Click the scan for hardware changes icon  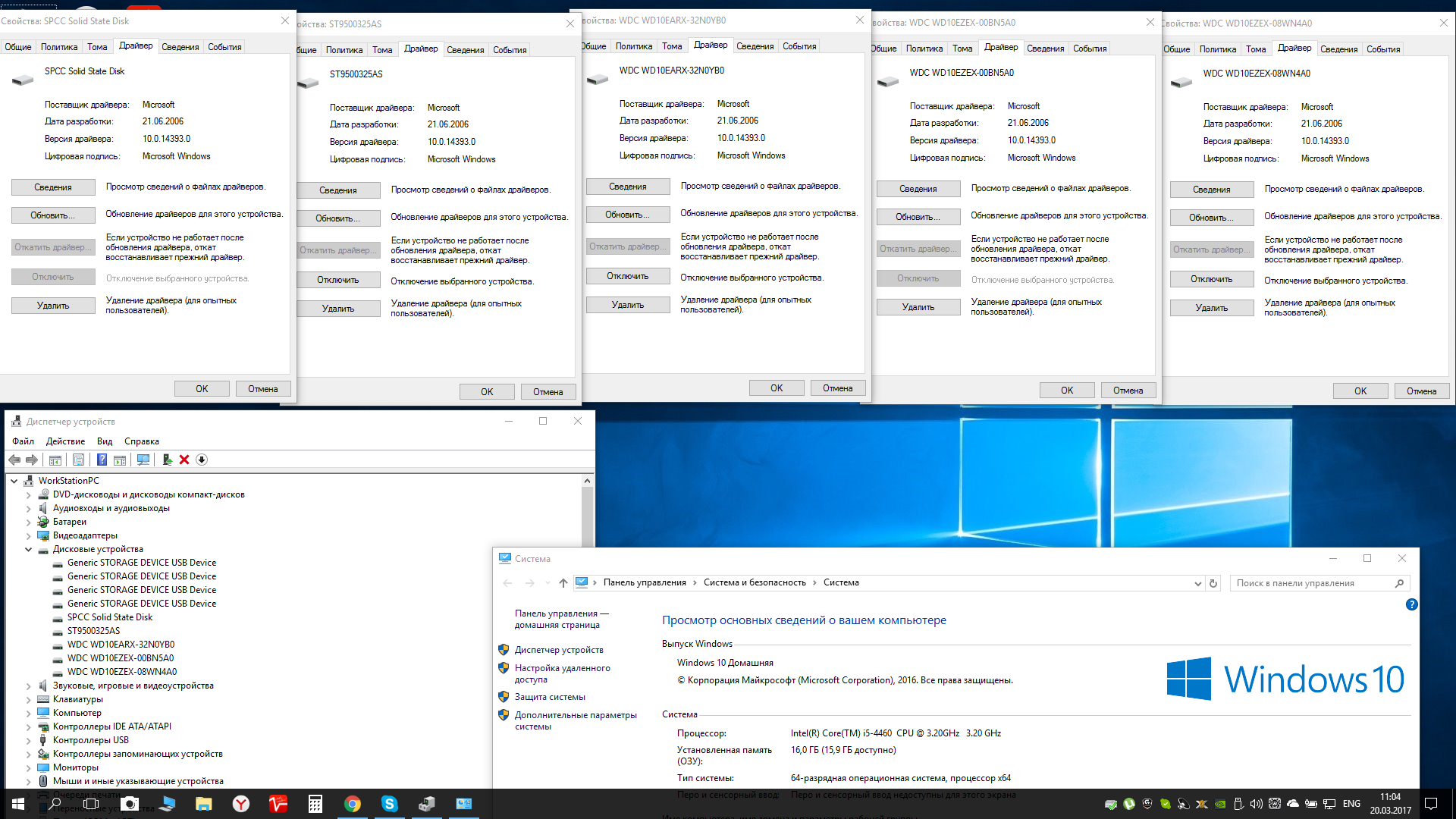pyautogui.click(x=143, y=460)
